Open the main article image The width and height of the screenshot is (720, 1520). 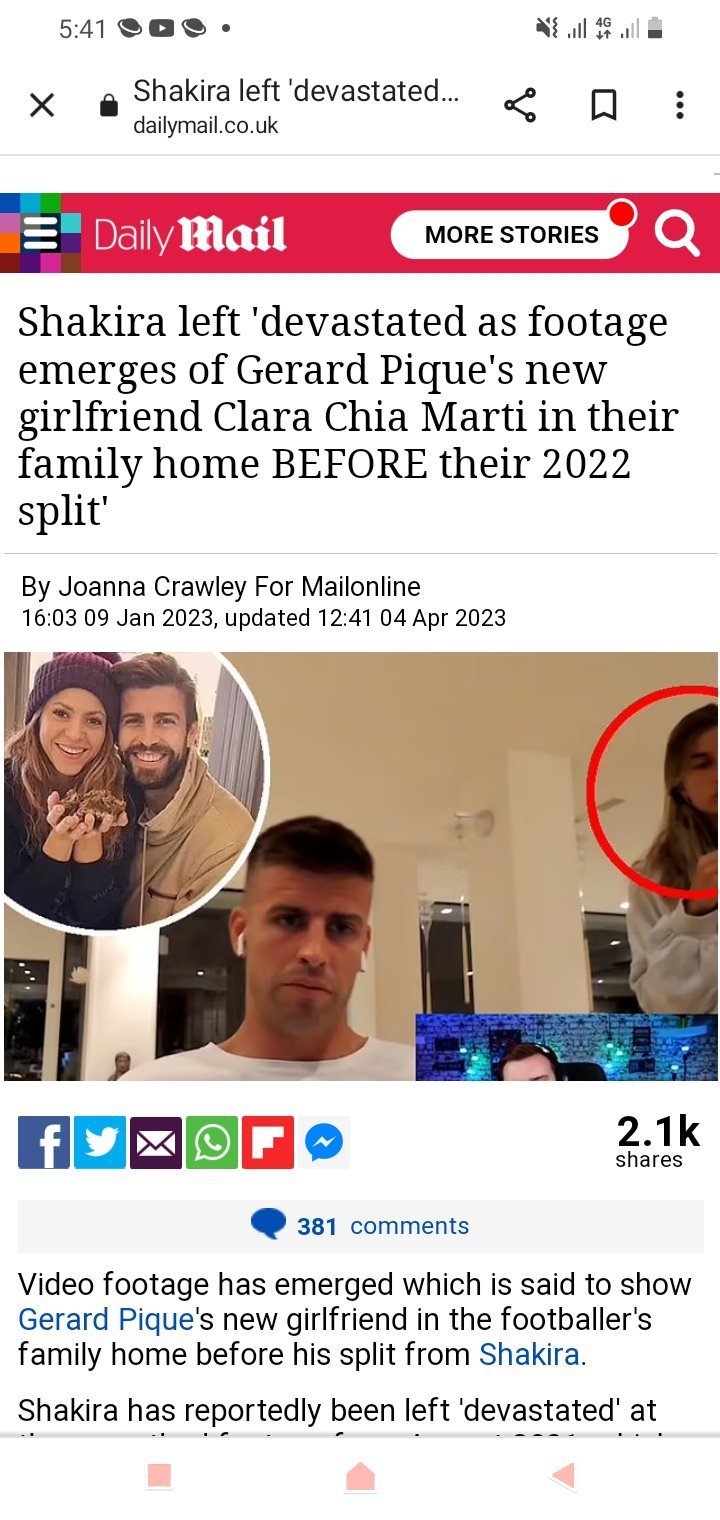(361, 866)
